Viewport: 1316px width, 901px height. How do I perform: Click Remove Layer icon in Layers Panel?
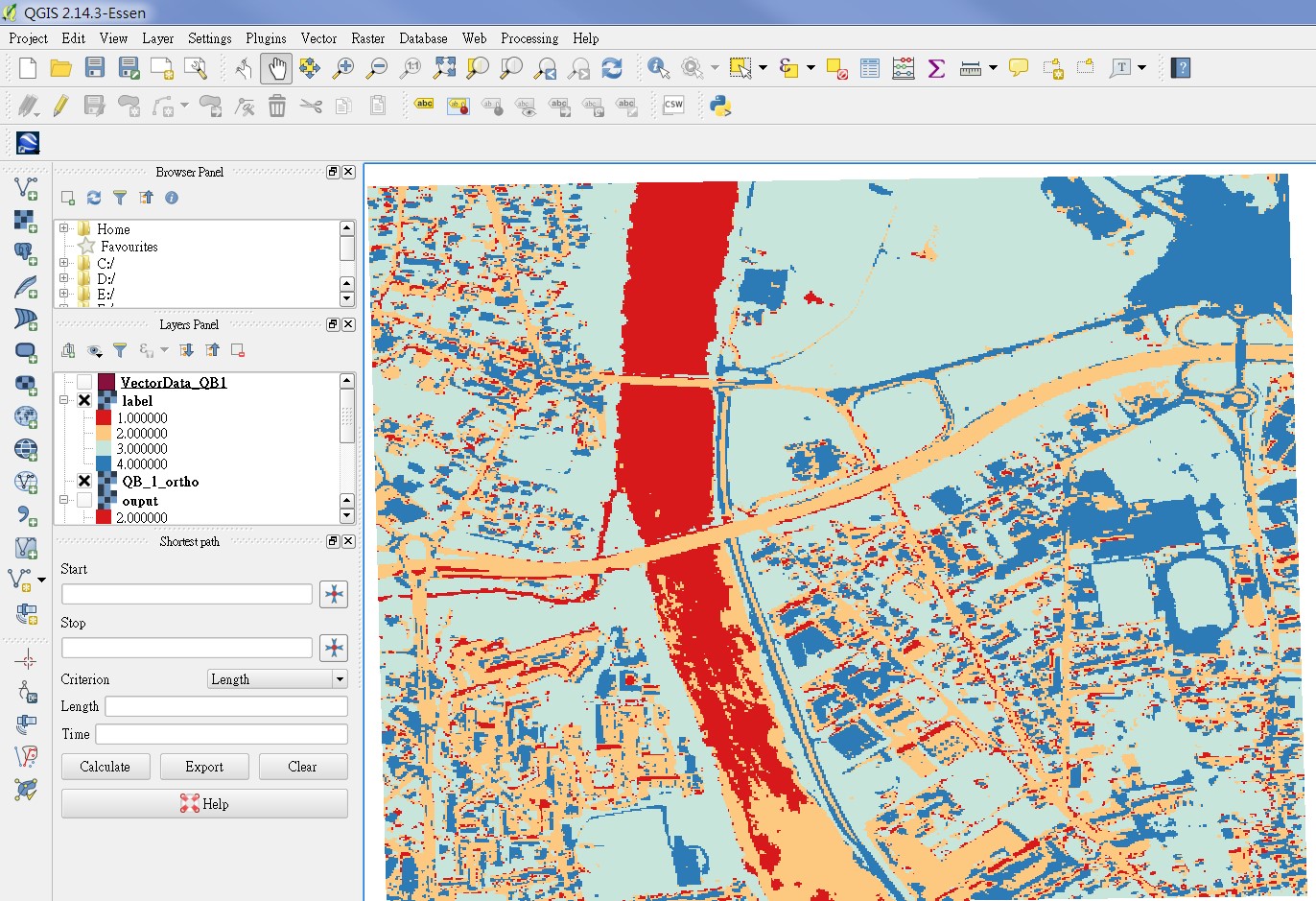point(238,350)
